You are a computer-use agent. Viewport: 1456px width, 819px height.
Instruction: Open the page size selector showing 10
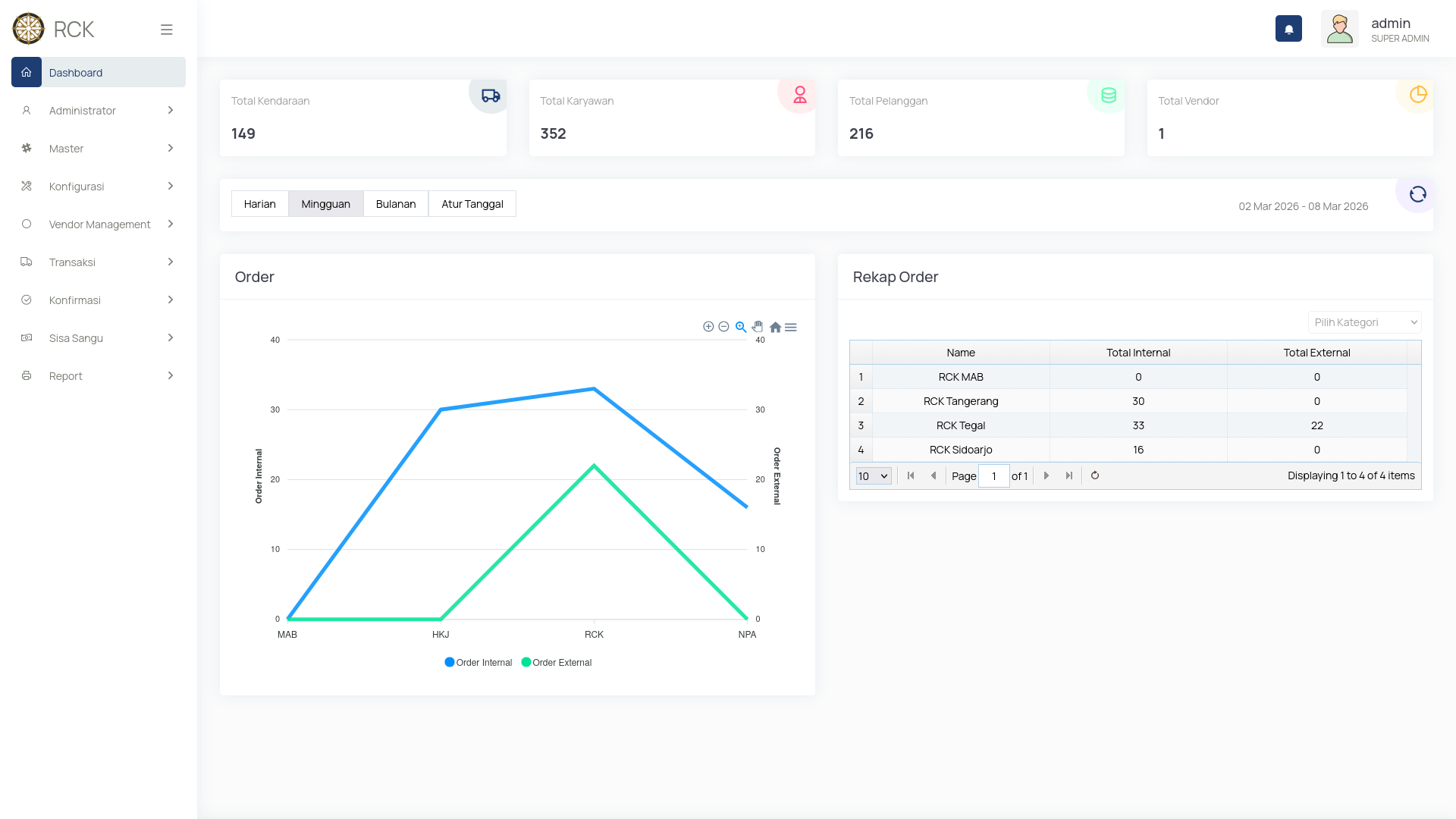coord(873,475)
